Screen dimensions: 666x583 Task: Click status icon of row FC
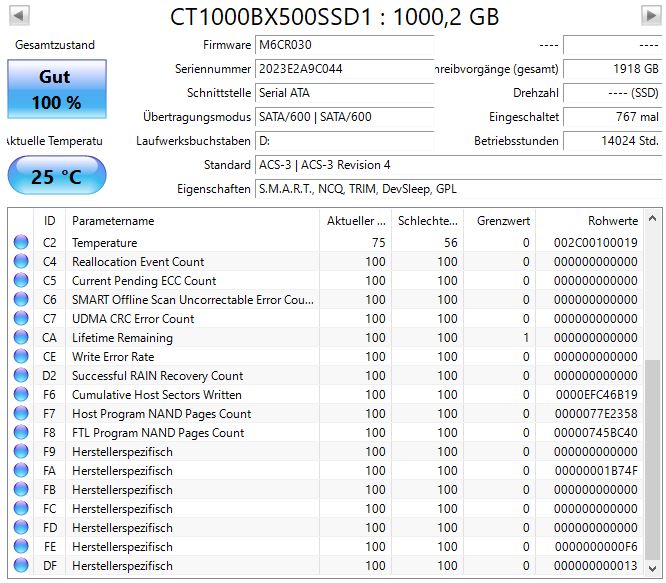coord(21,508)
